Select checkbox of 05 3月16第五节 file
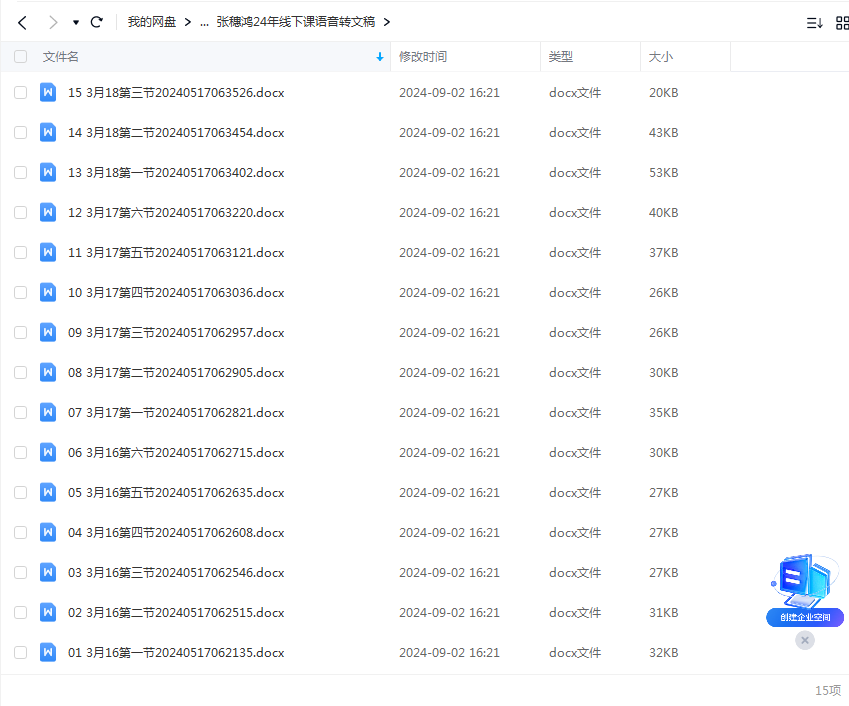 point(21,493)
